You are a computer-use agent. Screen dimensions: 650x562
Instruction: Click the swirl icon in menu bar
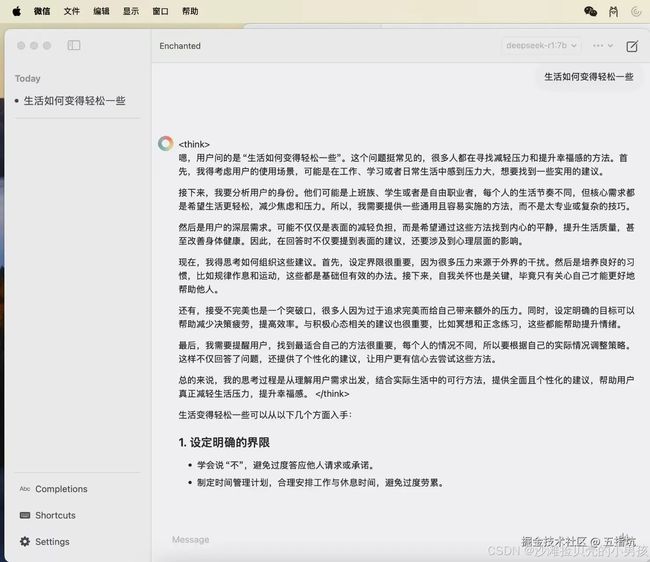[x=636, y=12]
